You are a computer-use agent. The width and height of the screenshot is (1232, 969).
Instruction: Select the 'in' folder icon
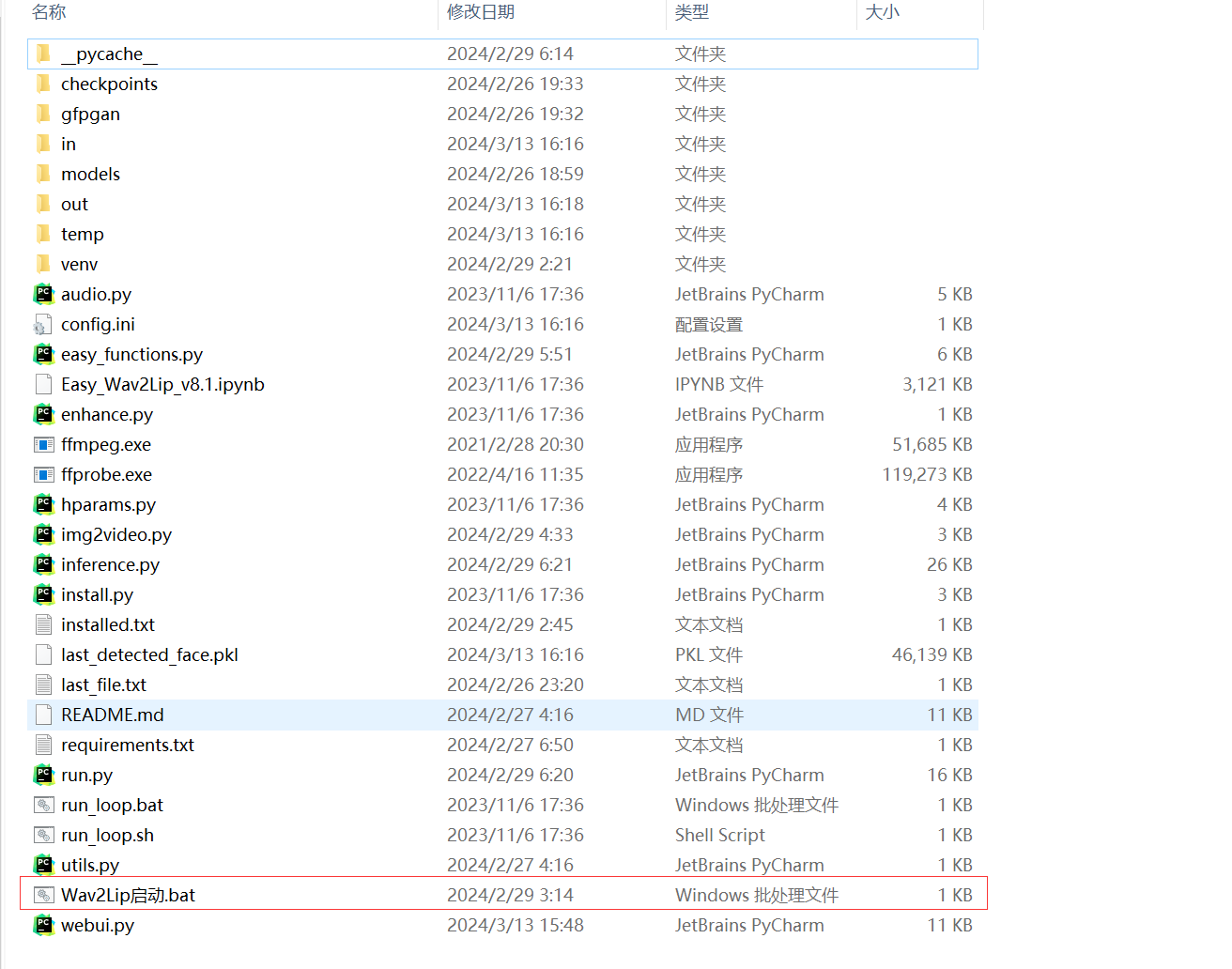tap(43, 144)
